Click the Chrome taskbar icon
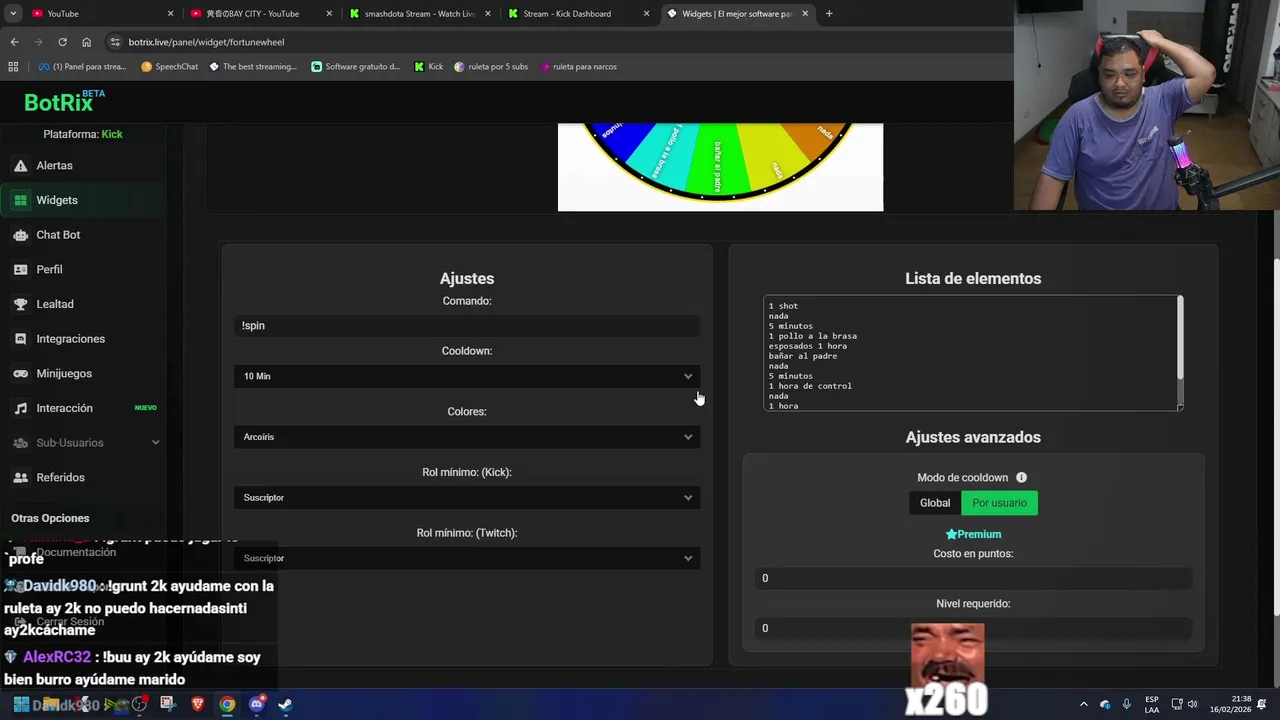The height and width of the screenshot is (720, 1280). tap(227, 704)
